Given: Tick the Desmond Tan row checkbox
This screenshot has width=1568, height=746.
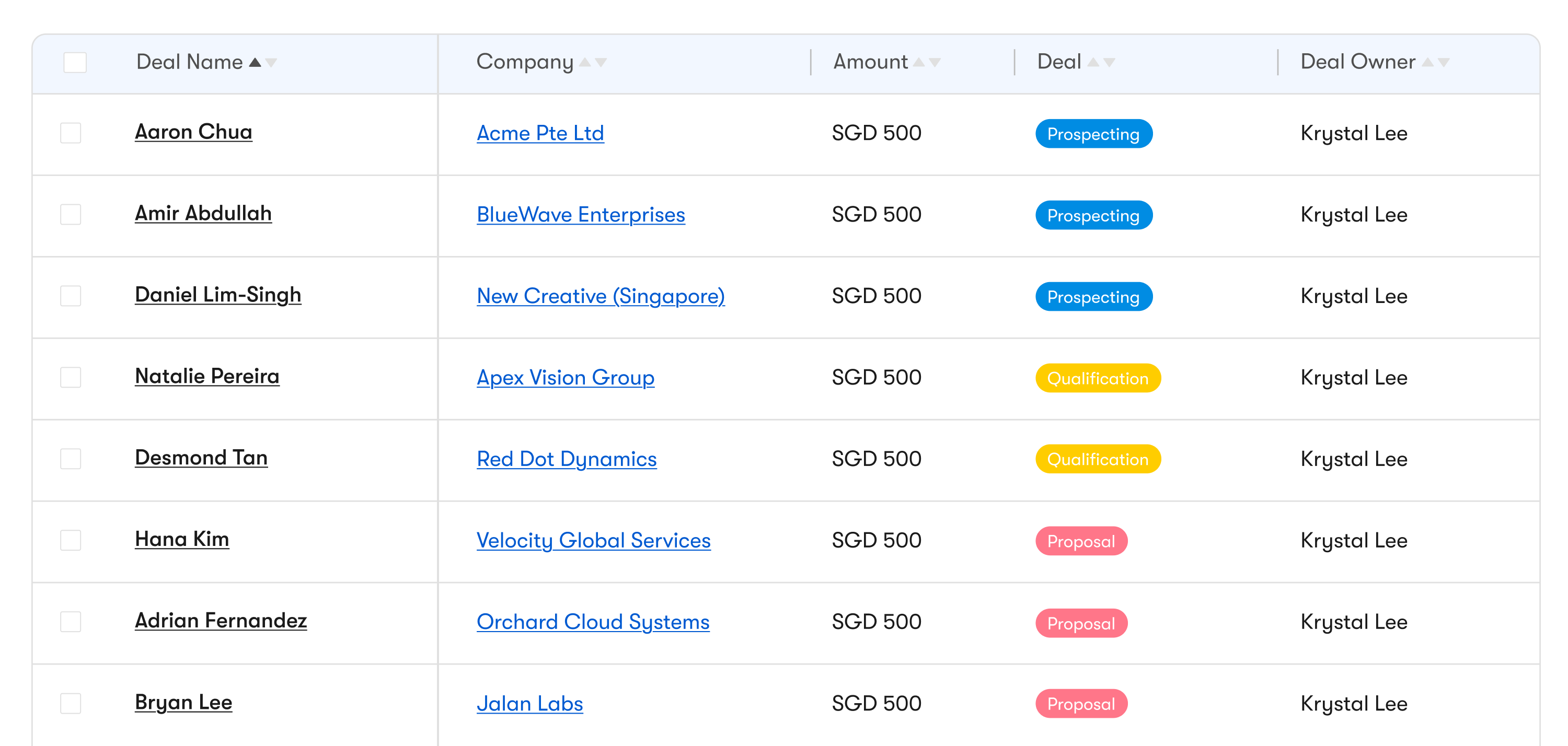Looking at the screenshot, I should click(71, 459).
